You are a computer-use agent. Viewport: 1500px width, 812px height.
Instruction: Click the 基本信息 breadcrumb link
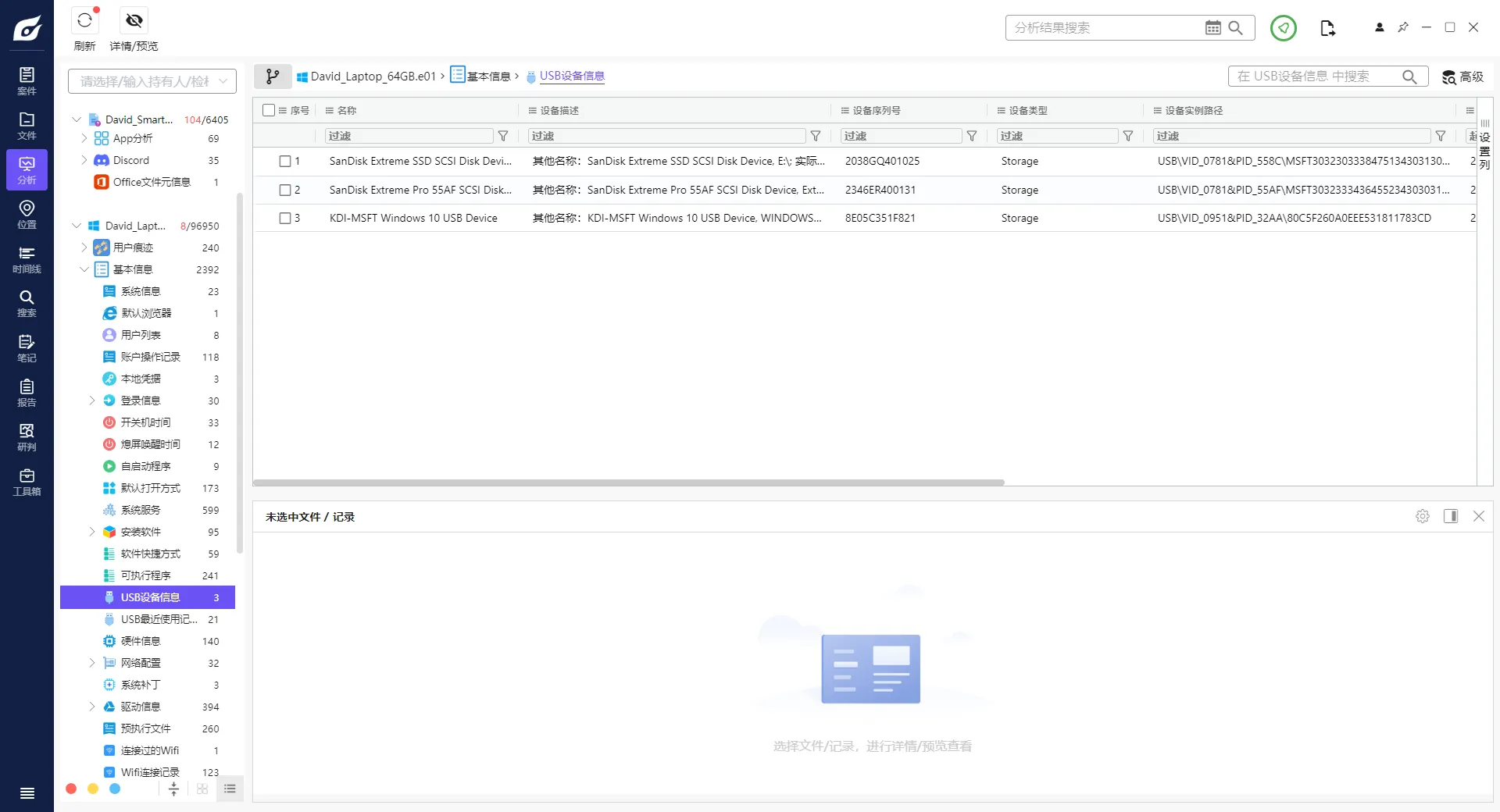(x=488, y=77)
